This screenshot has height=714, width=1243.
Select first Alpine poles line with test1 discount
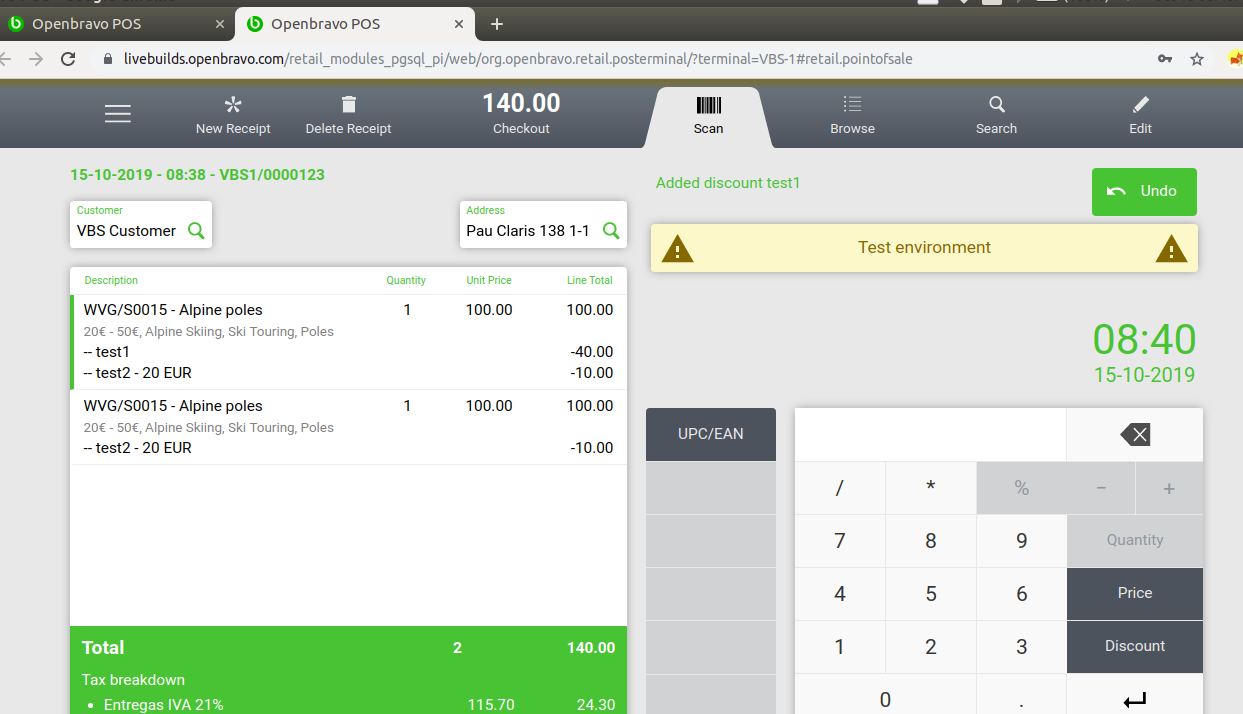pyautogui.click(x=348, y=342)
